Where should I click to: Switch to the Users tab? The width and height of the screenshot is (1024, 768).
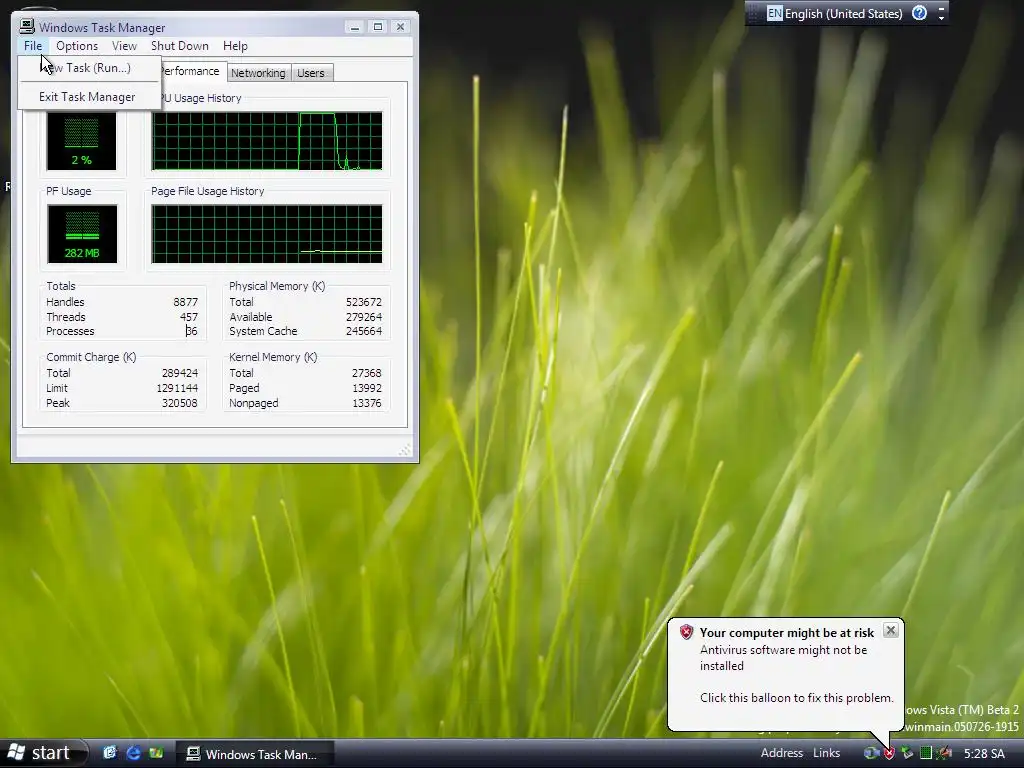312,73
